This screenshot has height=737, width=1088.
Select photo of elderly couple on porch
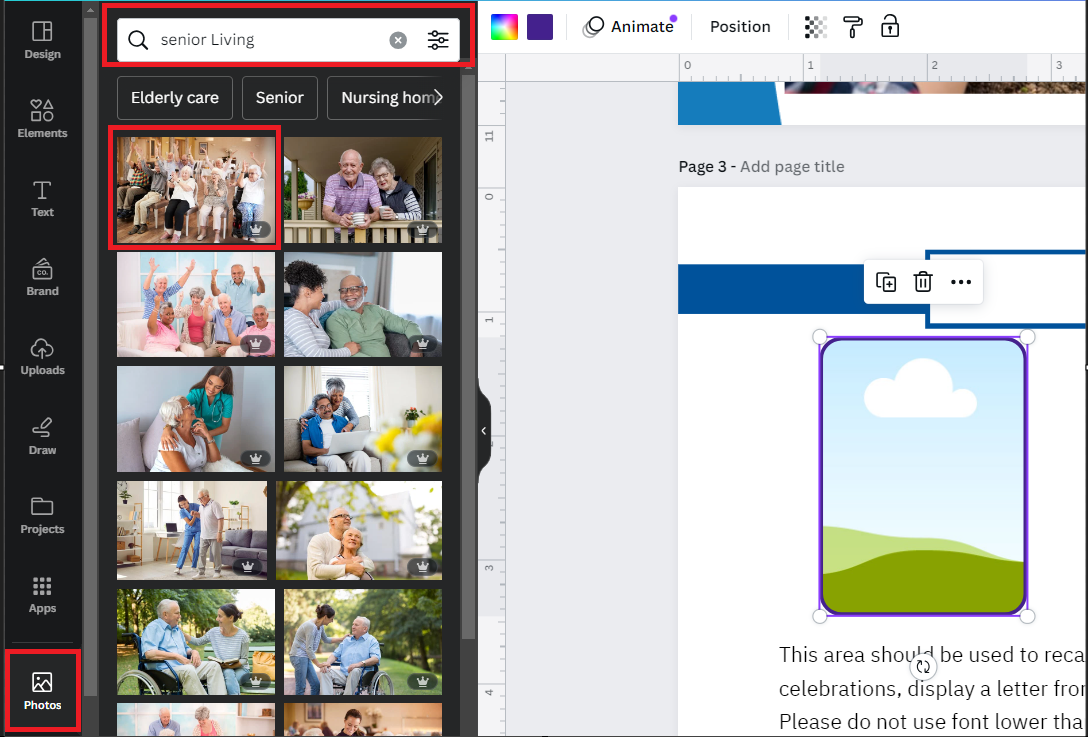pos(362,189)
